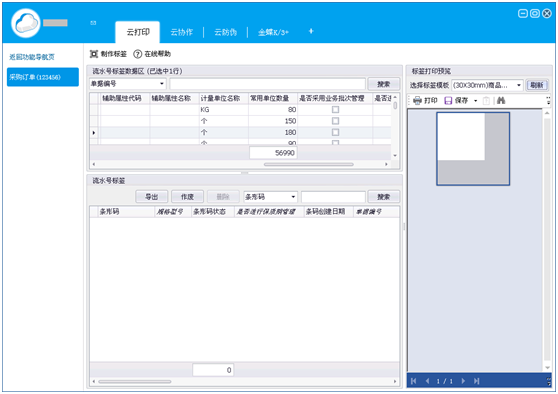Tick batch-management checkbox in 180 row
The height and width of the screenshot is (394, 558).
click(x=335, y=132)
